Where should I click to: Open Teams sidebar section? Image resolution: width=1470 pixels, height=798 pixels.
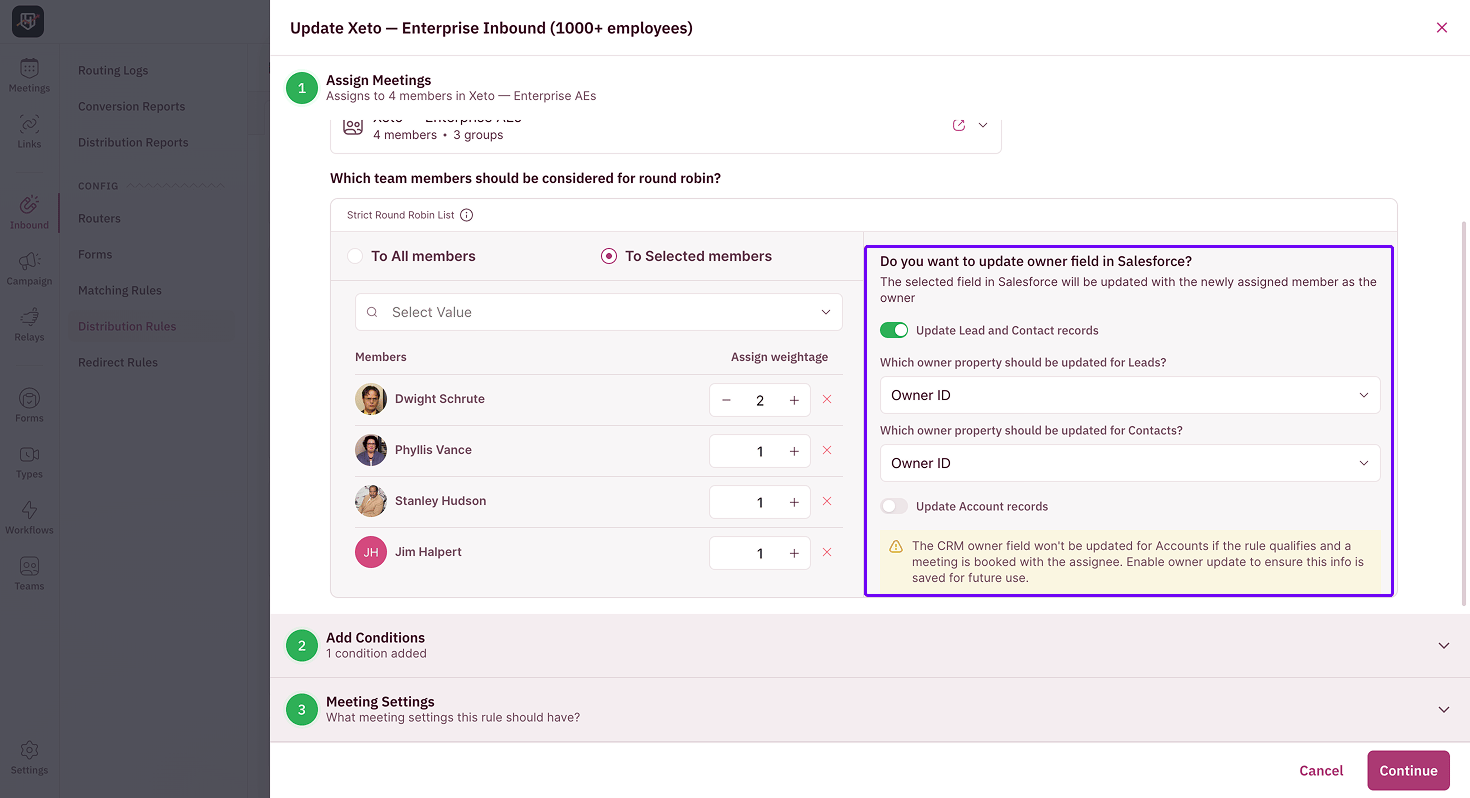tap(29, 573)
